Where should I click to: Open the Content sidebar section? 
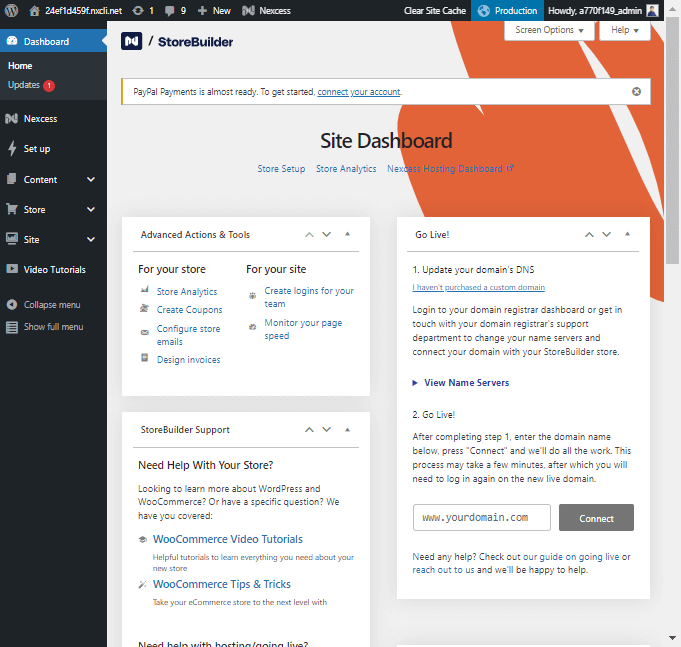[40, 179]
